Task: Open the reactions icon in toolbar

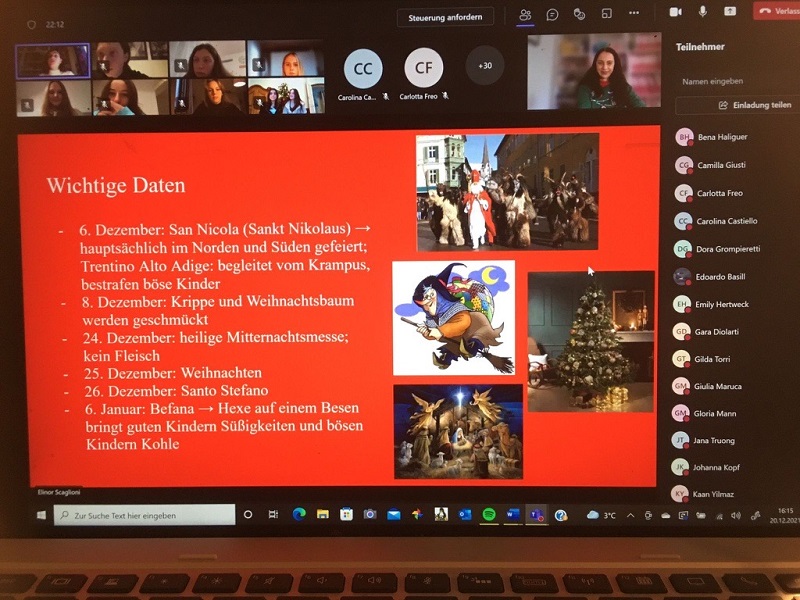Action: (x=579, y=14)
